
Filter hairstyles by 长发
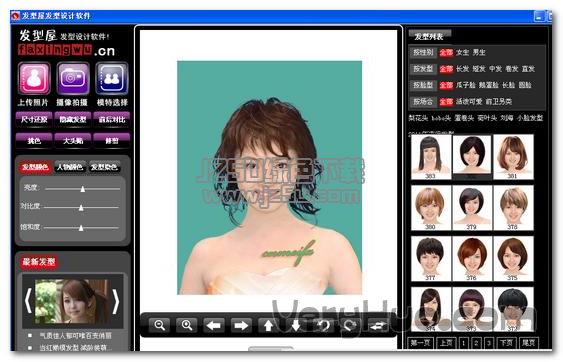pos(462,69)
